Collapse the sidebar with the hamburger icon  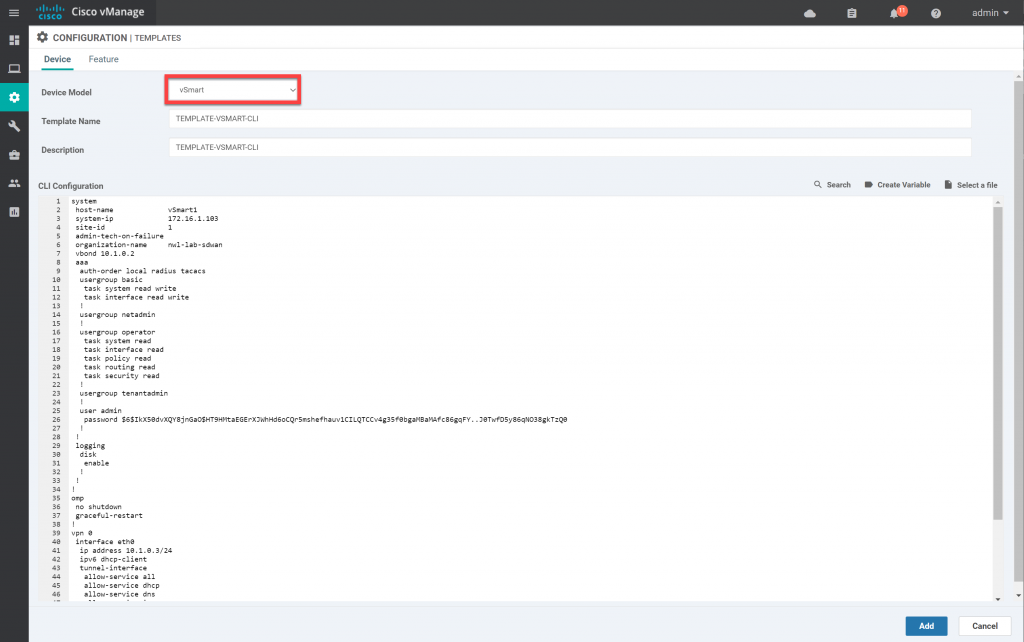click(x=14, y=12)
